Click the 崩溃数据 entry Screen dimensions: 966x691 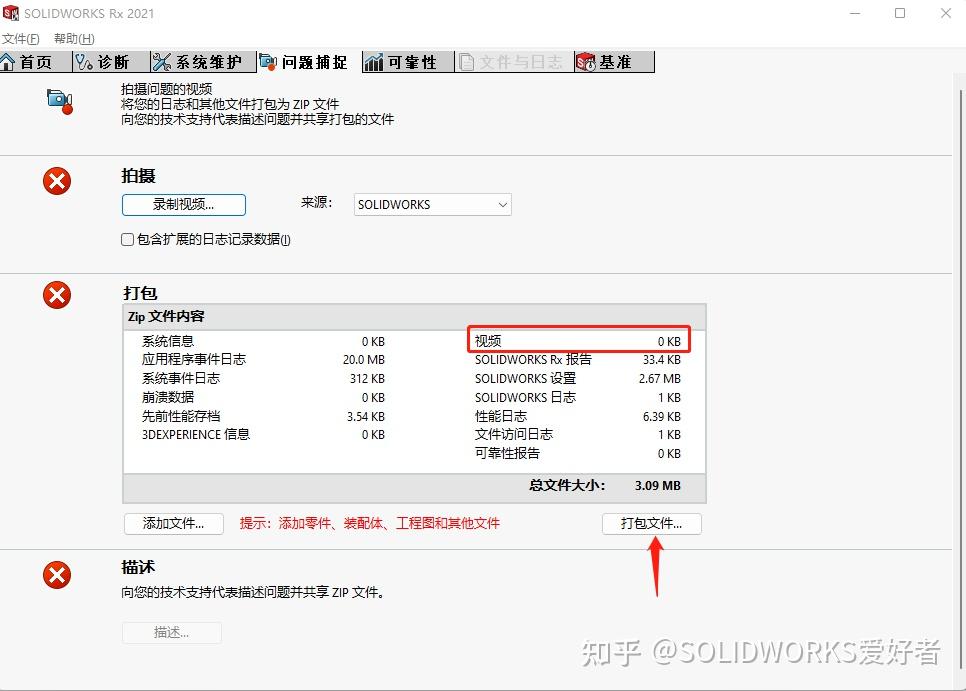point(168,397)
